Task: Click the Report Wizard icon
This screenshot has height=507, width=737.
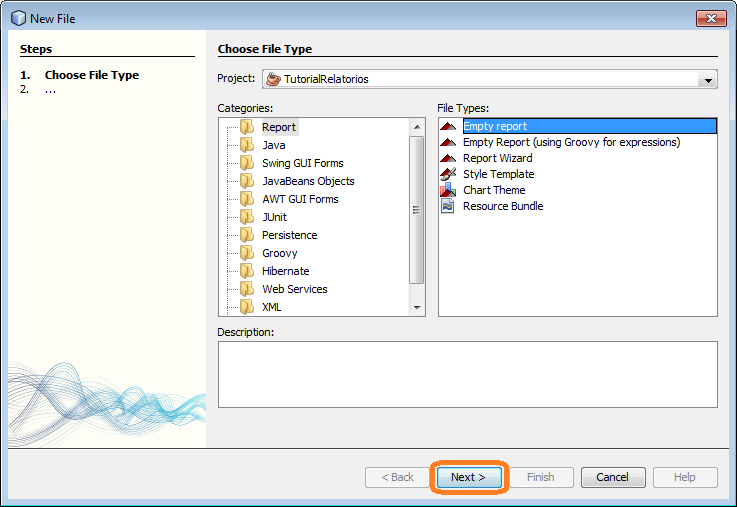Action: (448, 158)
